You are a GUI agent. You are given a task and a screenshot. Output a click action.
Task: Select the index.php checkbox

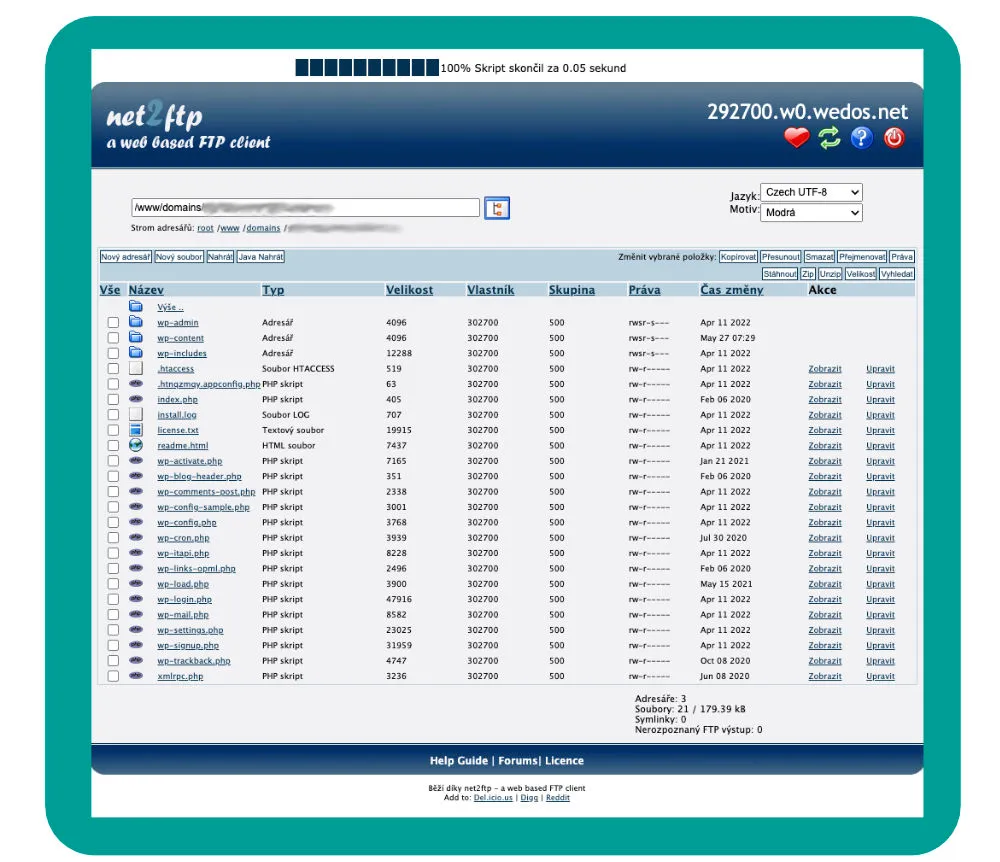click(x=114, y=399)
